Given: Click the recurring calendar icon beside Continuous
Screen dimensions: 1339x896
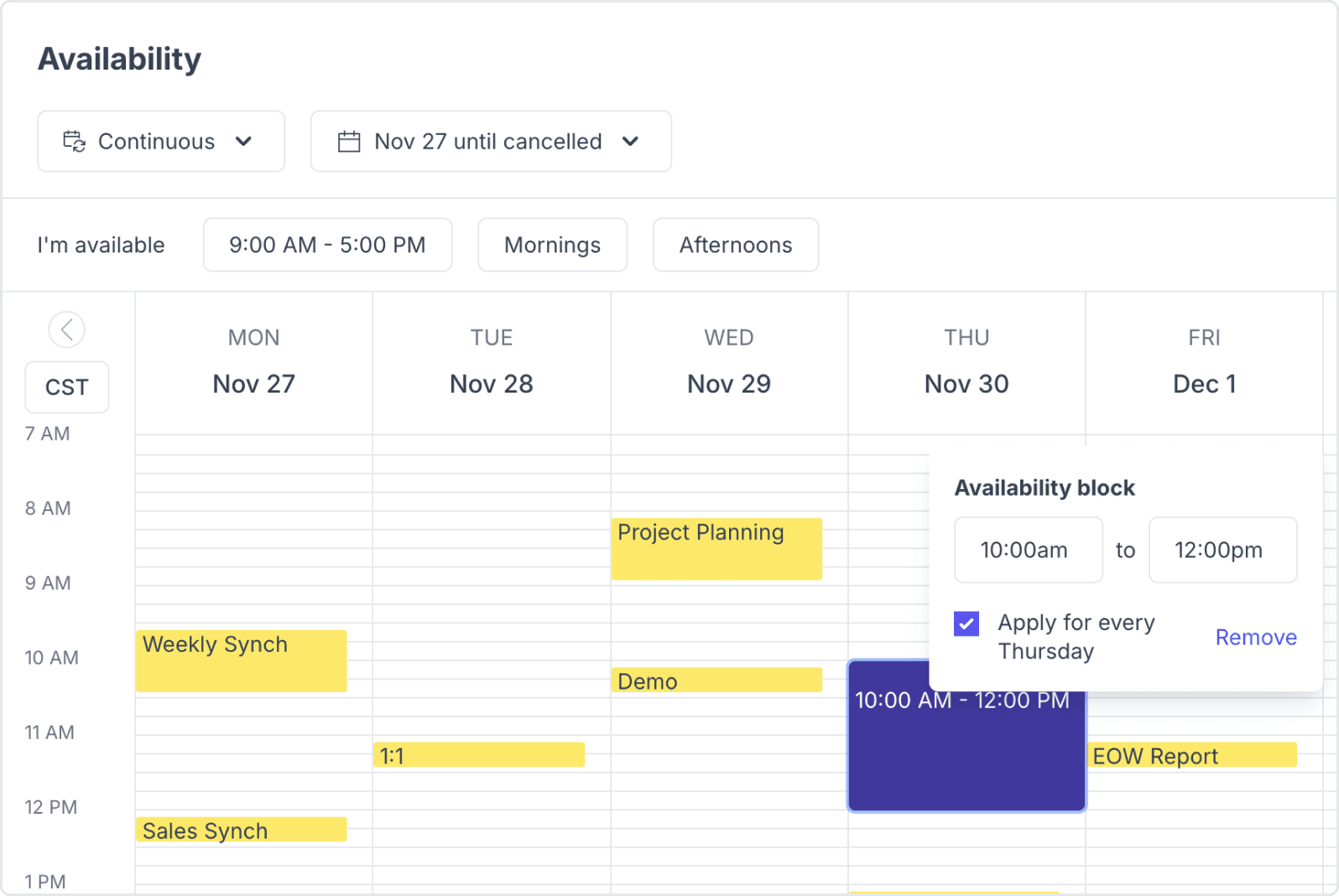Looking at the screenshot, I should coord(75,141).
